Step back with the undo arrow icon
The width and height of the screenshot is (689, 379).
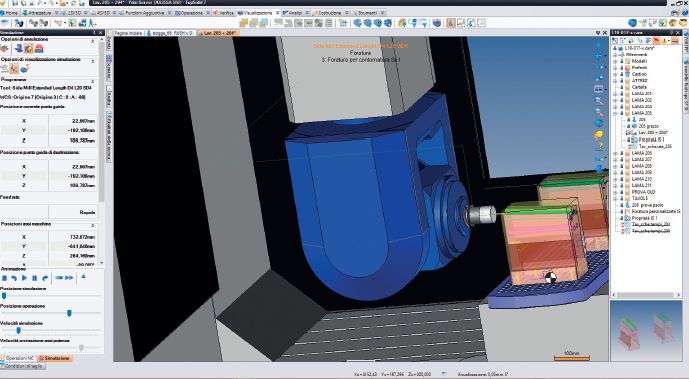(x=14, y=278)
